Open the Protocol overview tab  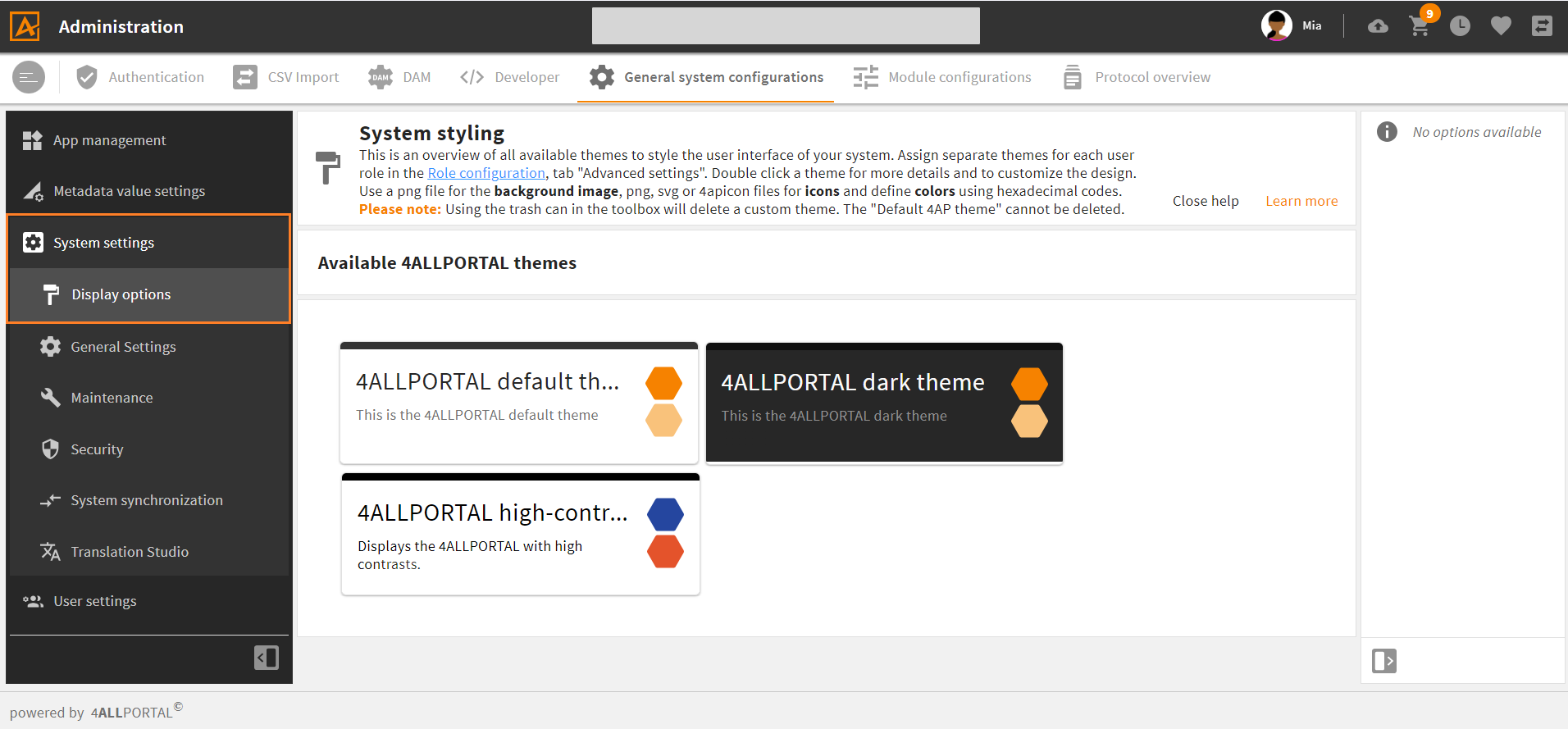1137,77
